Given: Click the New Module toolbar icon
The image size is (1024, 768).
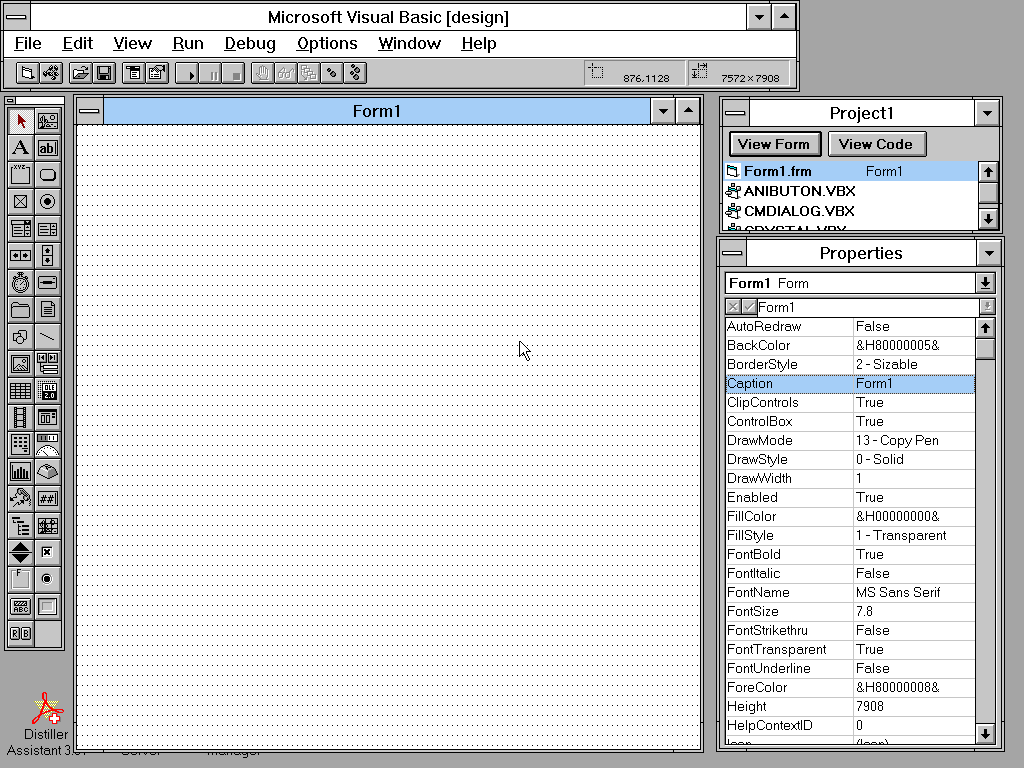Looking at the screenshot, I should (x=51, y=72).
